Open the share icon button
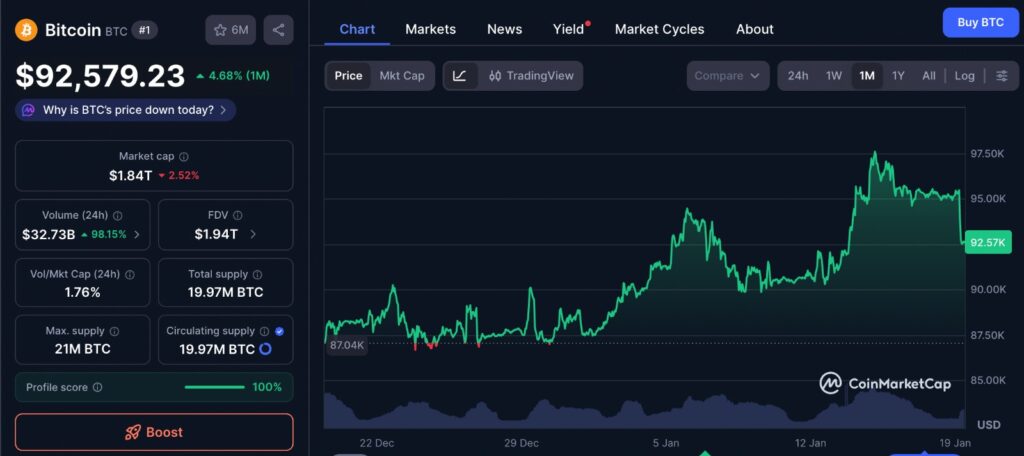Viewport: 1024px width, 456px height. pos(278,30)
